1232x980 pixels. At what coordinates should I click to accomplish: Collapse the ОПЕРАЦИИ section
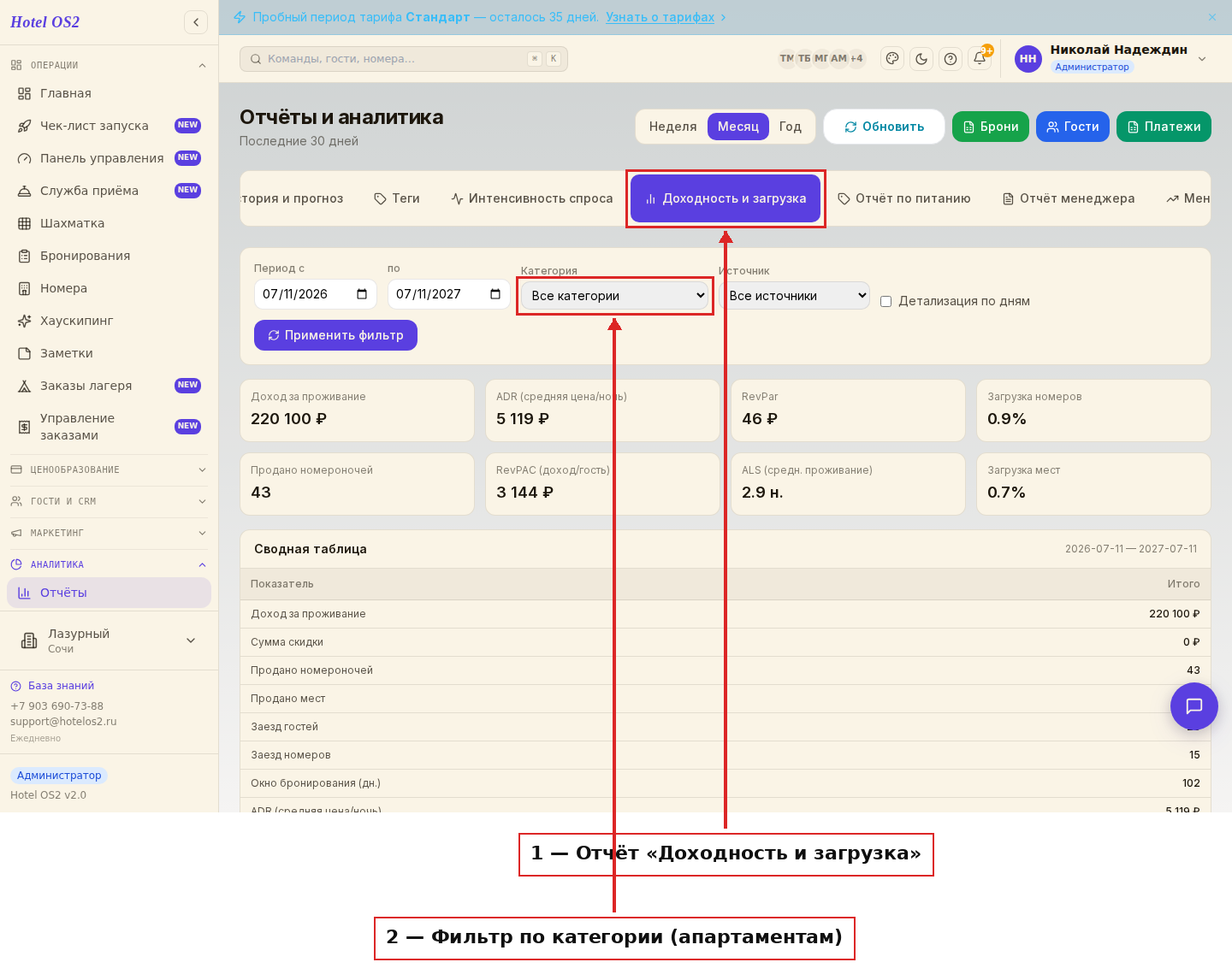pos(110,65)
